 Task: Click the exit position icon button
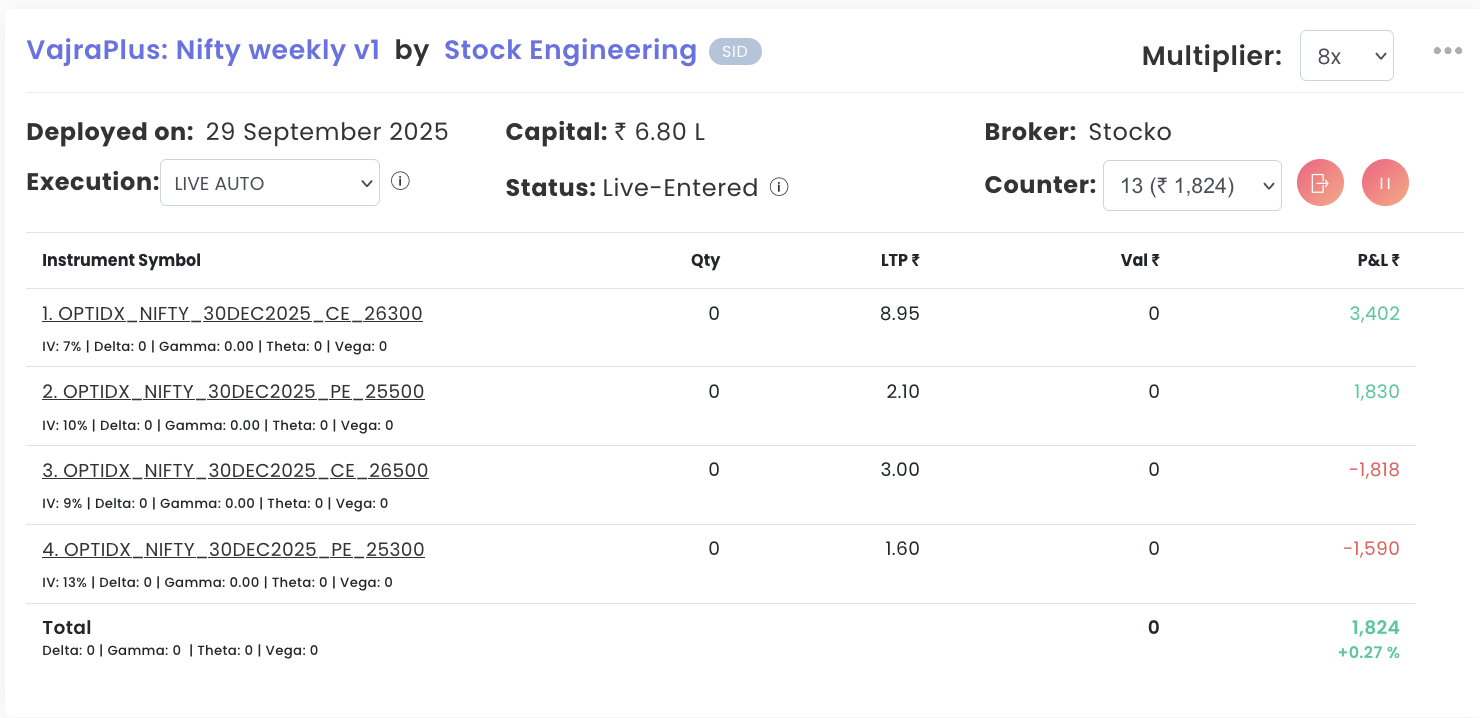click(x=1320, y=184)
